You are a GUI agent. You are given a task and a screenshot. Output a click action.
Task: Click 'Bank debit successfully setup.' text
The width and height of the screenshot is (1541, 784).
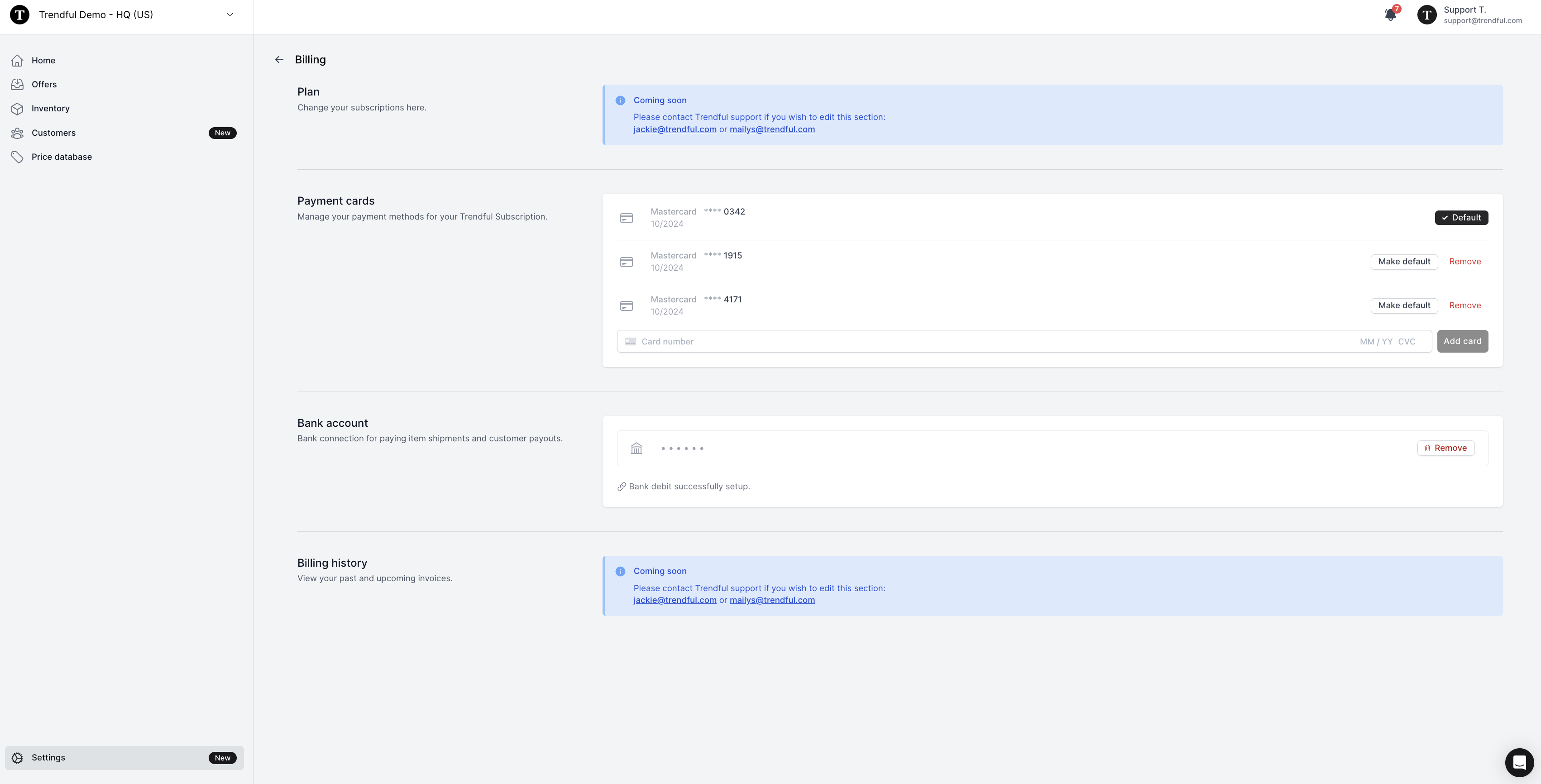[x=689, y=487]
